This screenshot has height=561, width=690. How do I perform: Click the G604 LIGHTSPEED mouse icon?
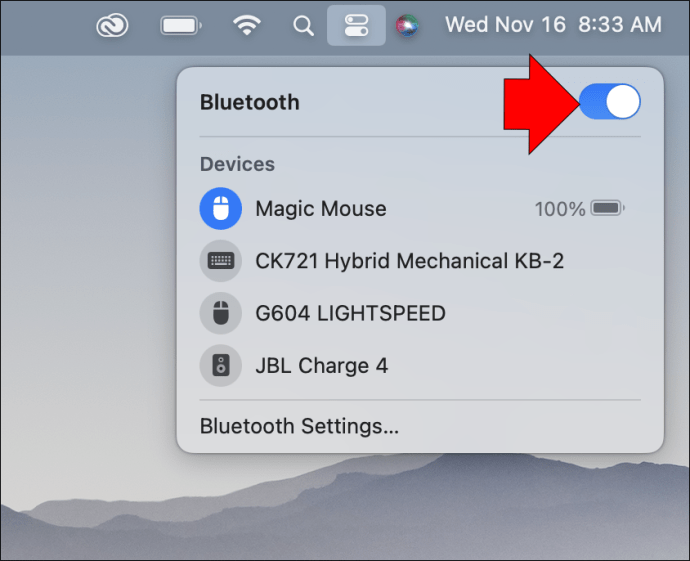(x=220, y=313)
